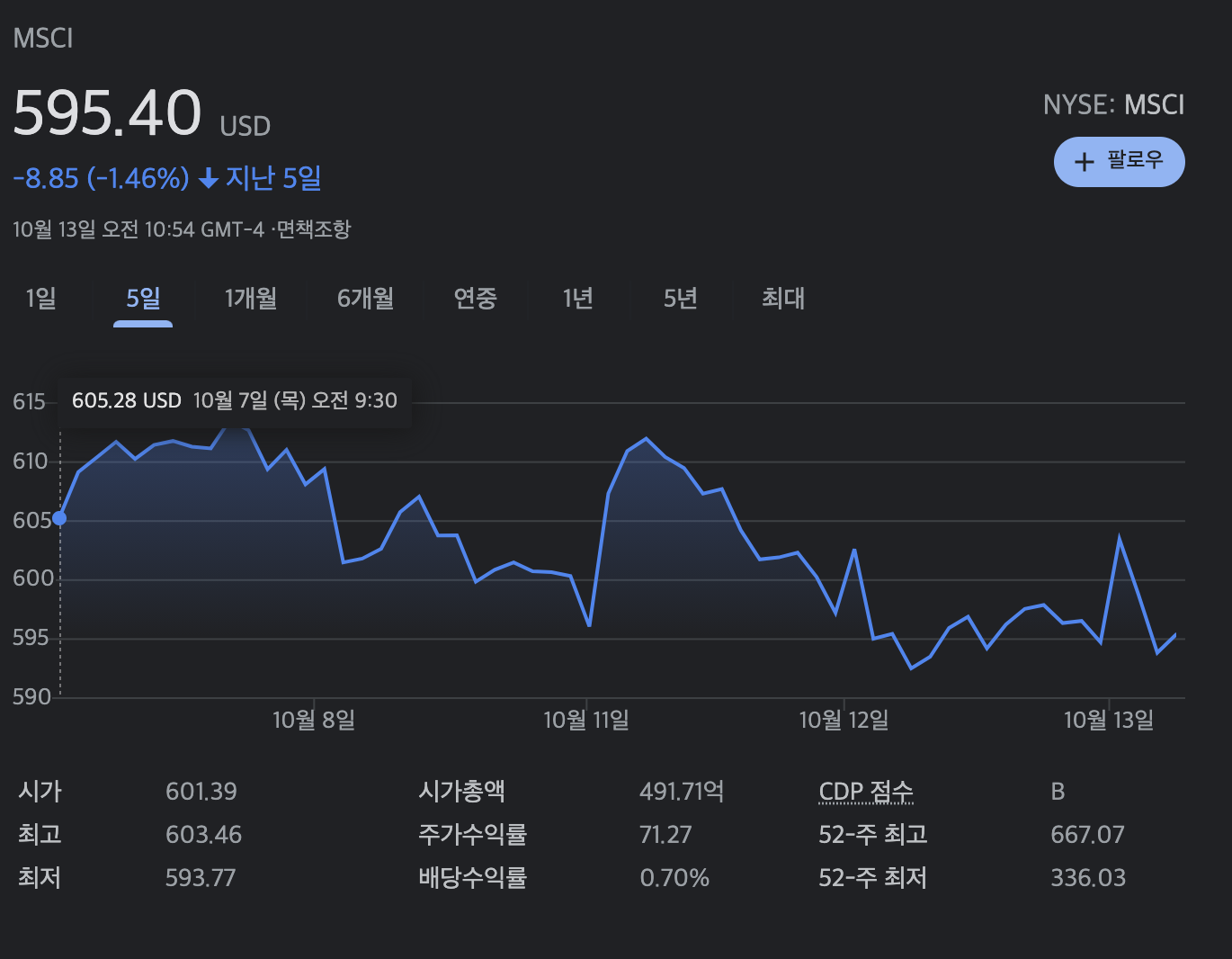Viewport: 1232px width, 959px height.
Task: Click the 배당수익률 value 0.70%
Action: 674,878
